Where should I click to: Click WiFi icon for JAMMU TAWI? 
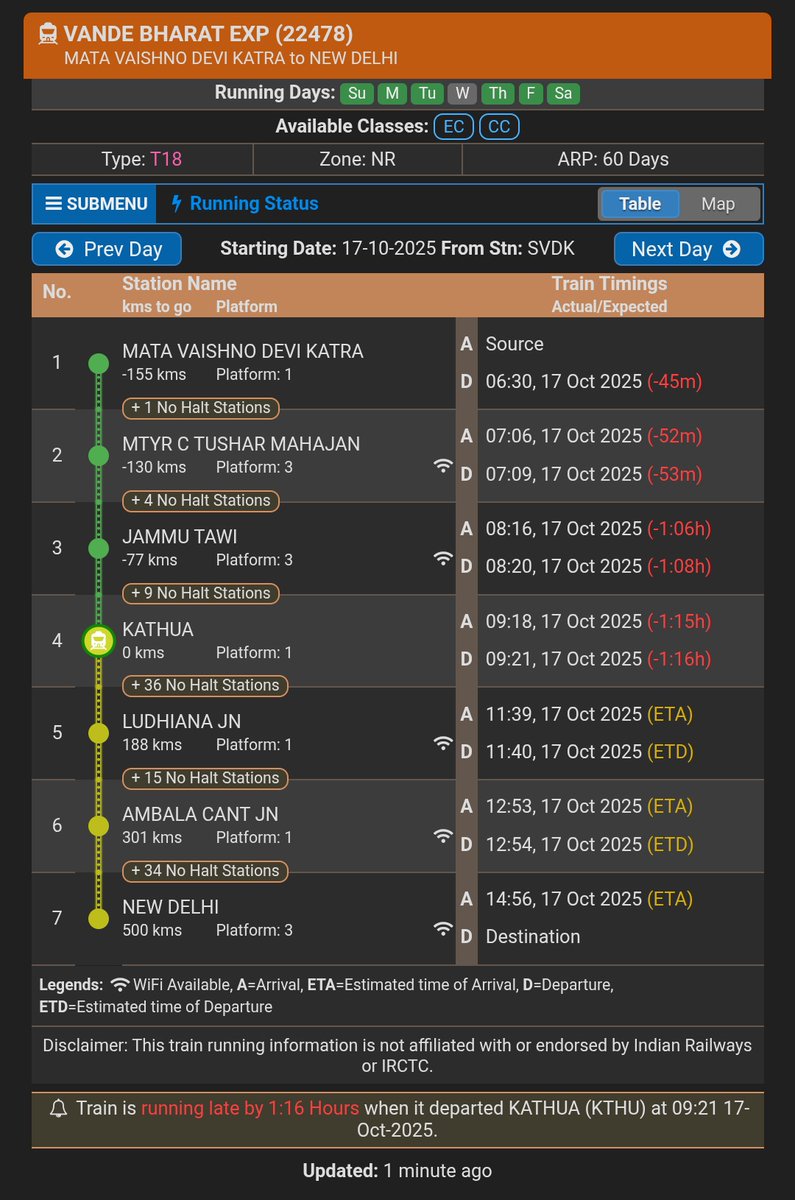tap(443, 559)
